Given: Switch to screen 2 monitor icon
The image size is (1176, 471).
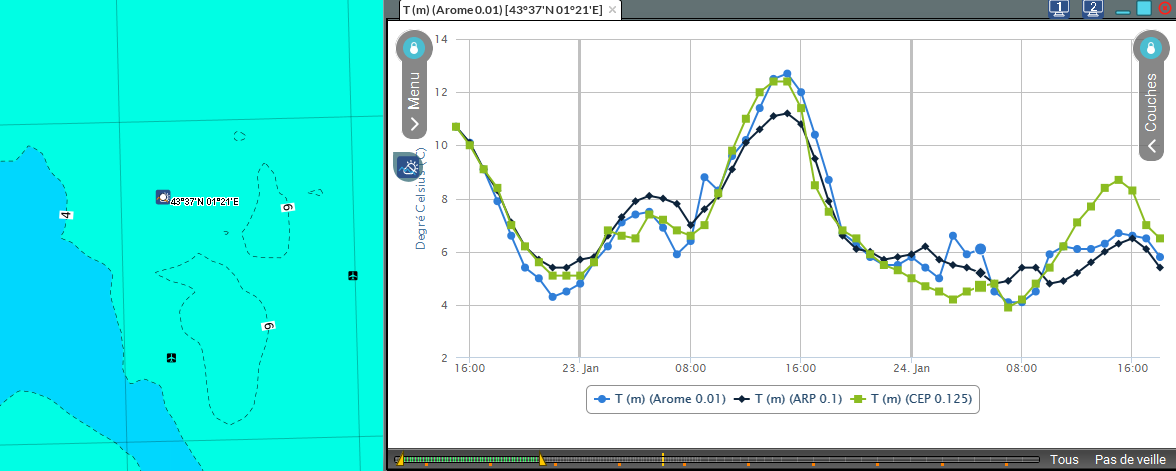Looking at the screenshot, I should (1092, 8).
